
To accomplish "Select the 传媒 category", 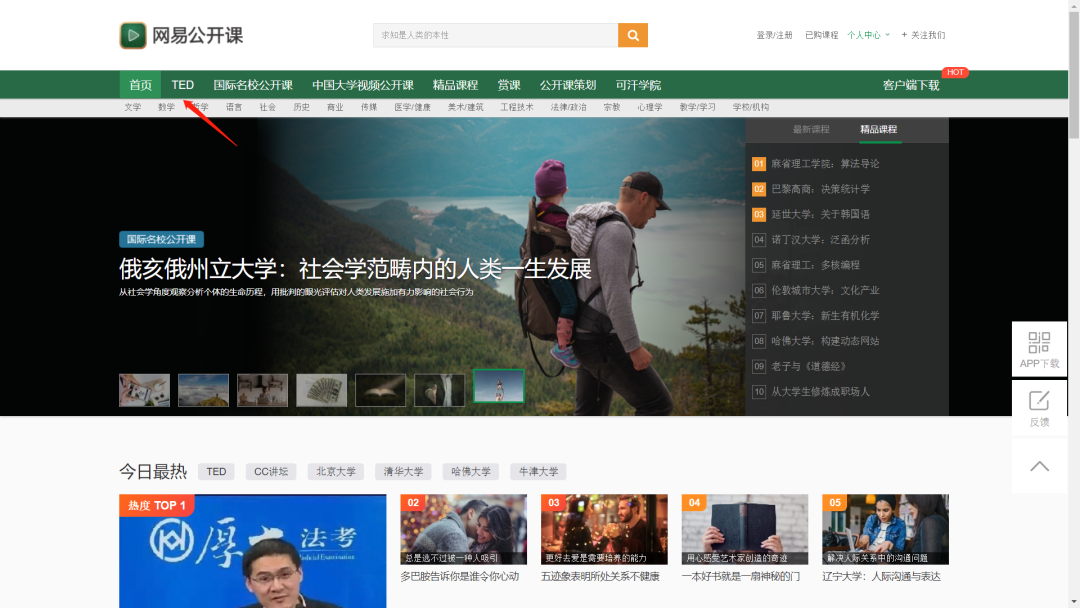I will (x=369, y=107).
